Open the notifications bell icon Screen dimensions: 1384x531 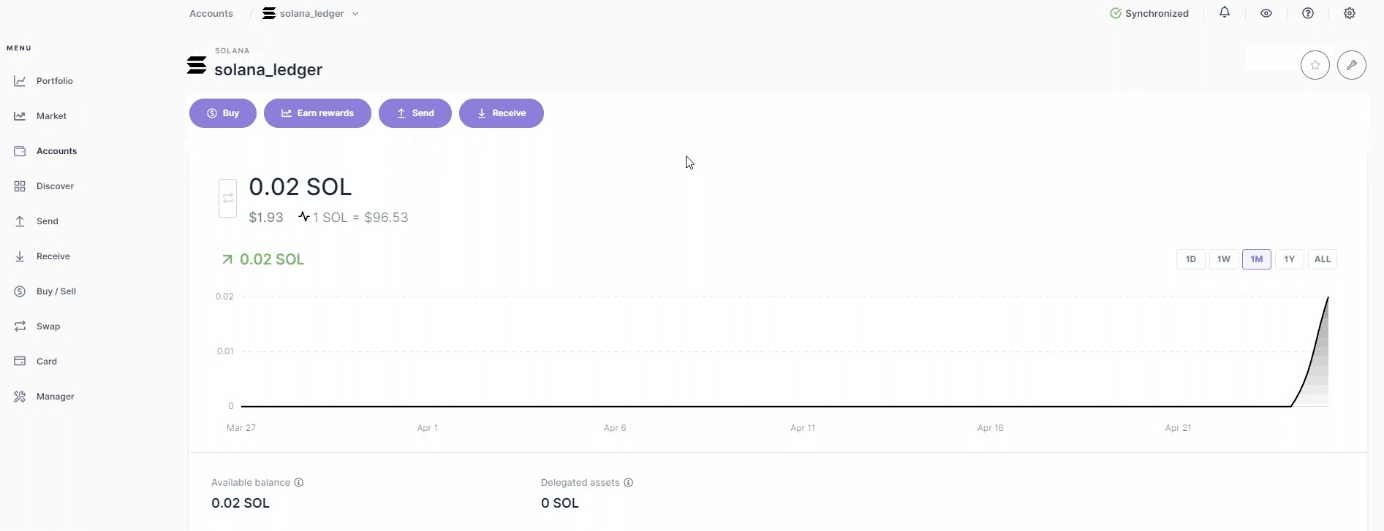coord(1224,13)
